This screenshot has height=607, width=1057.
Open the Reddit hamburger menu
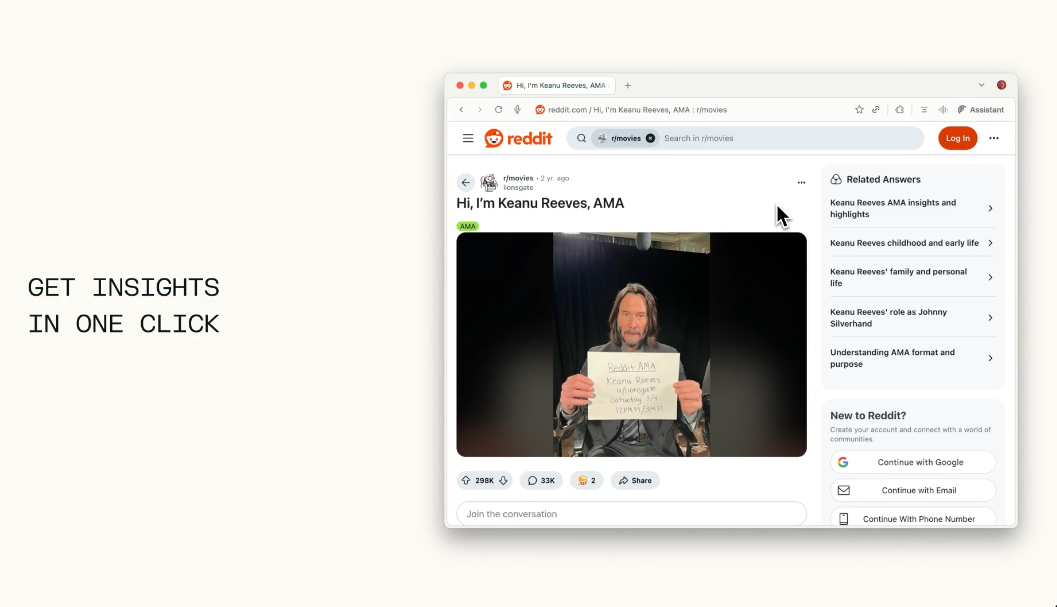tap(468, 138)
